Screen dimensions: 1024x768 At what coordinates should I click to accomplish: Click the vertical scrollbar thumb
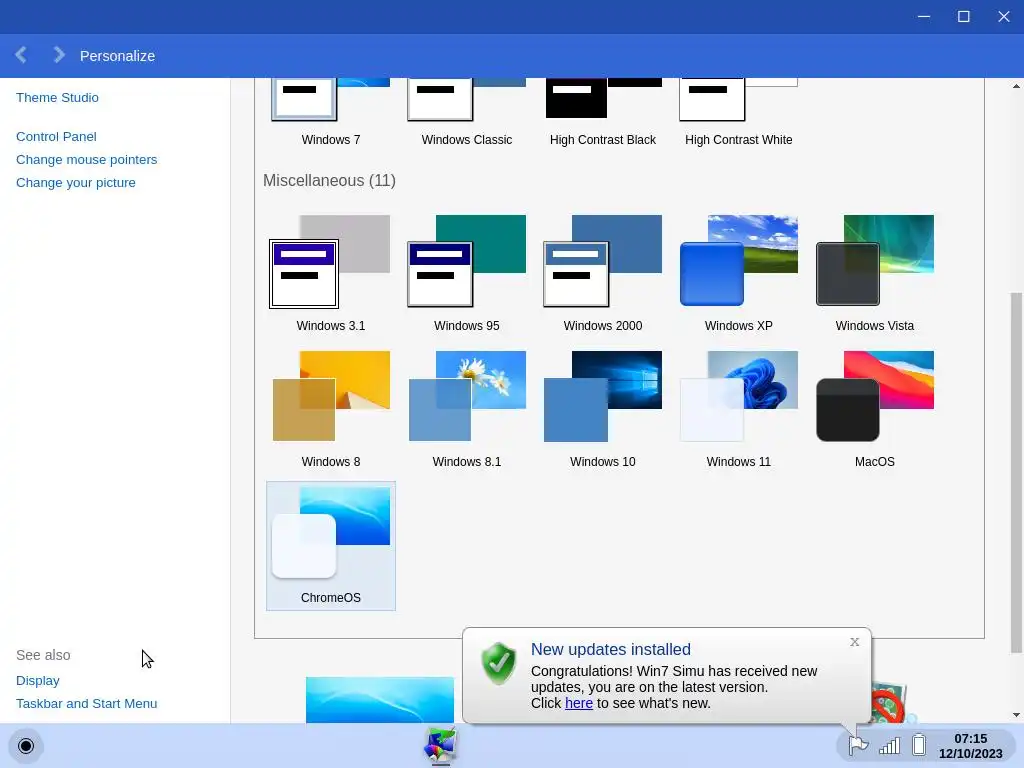point(1016,472)
